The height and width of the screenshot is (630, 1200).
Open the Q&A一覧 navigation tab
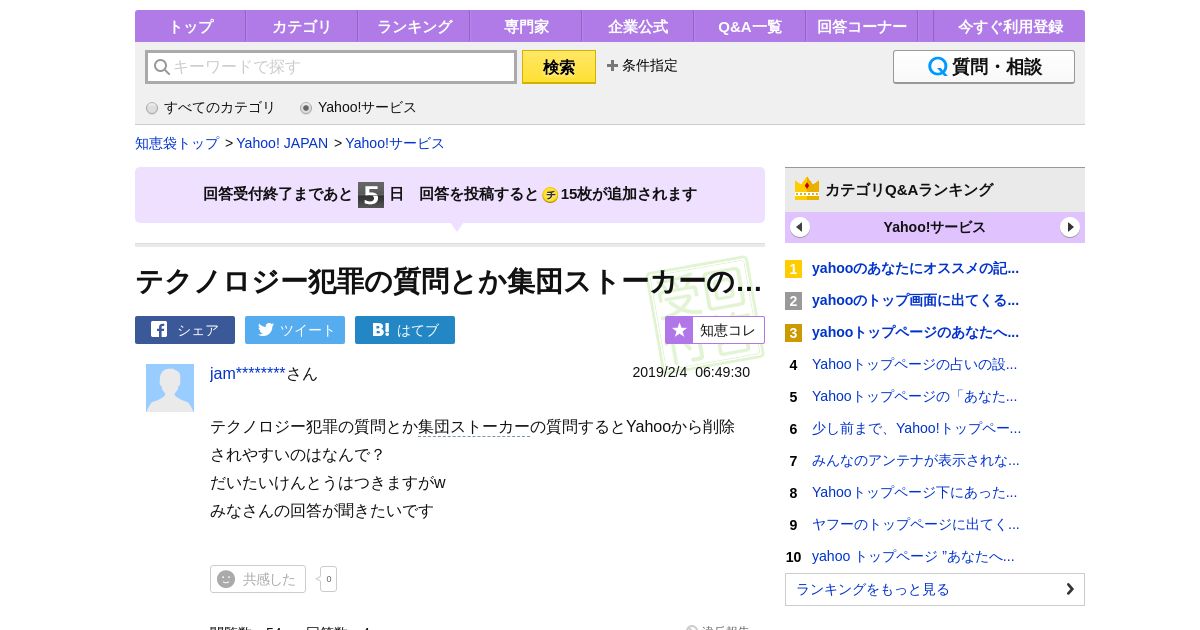pos(750,26)
